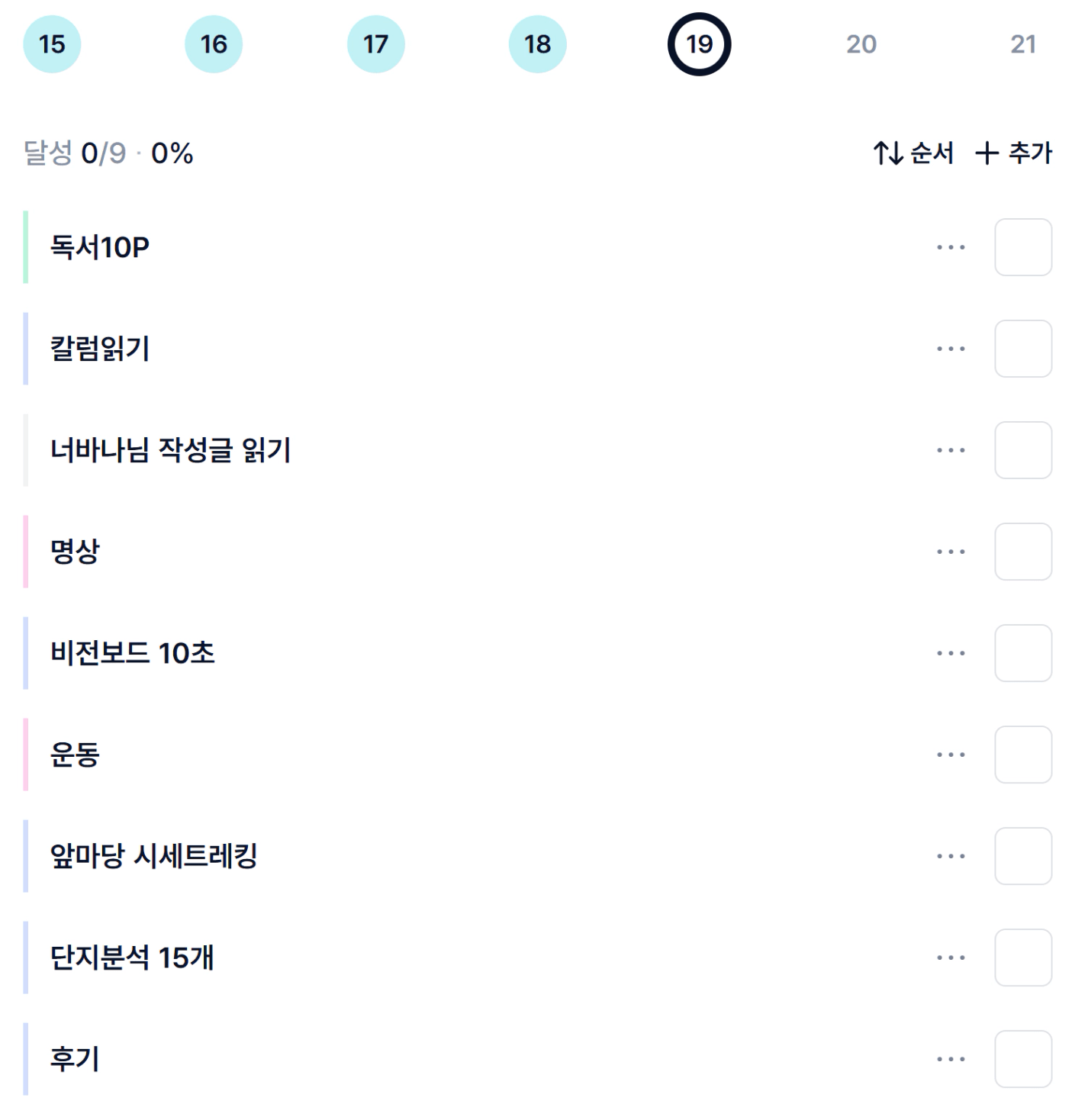Image resolution: width=1075 pixels, height=1120 pixels.
Task: Tick the checkbox for 단지분석 15개
Action: click(1023, 957)
